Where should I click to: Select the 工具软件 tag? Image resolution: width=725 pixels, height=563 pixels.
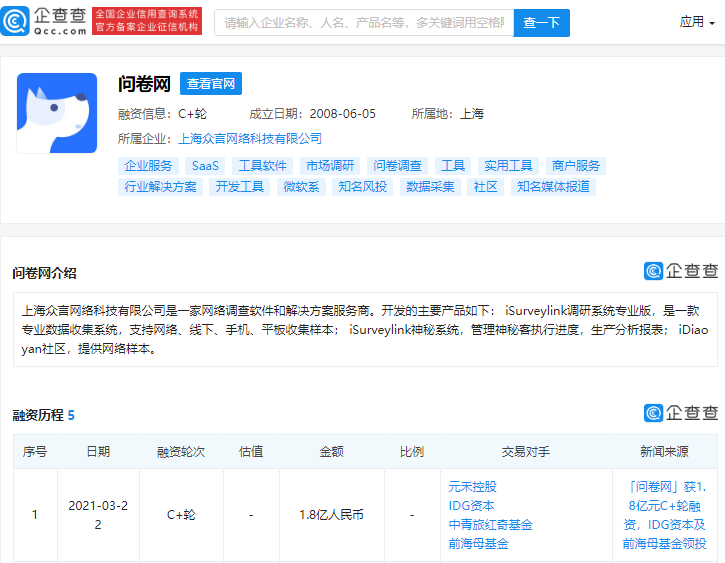click(x=262, y=165)
